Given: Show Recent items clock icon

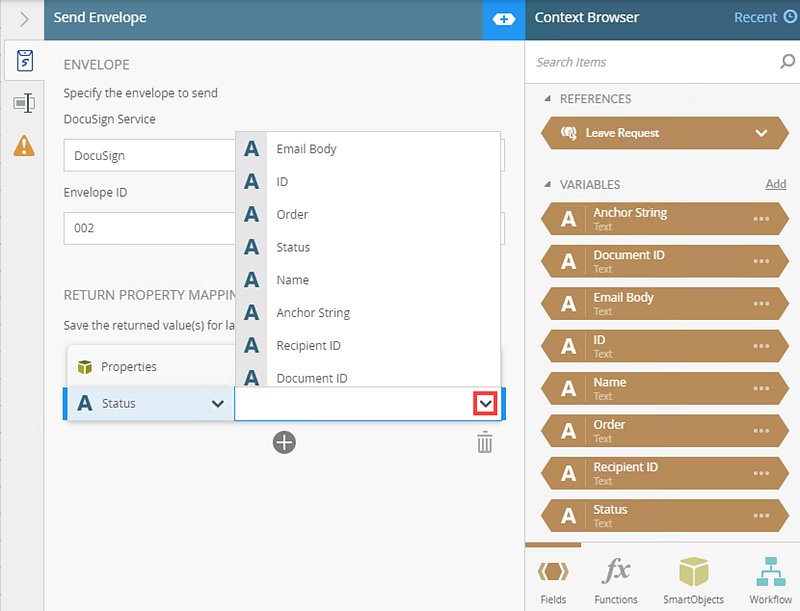Looking at the screenshot, I should [x=790, y=17].
